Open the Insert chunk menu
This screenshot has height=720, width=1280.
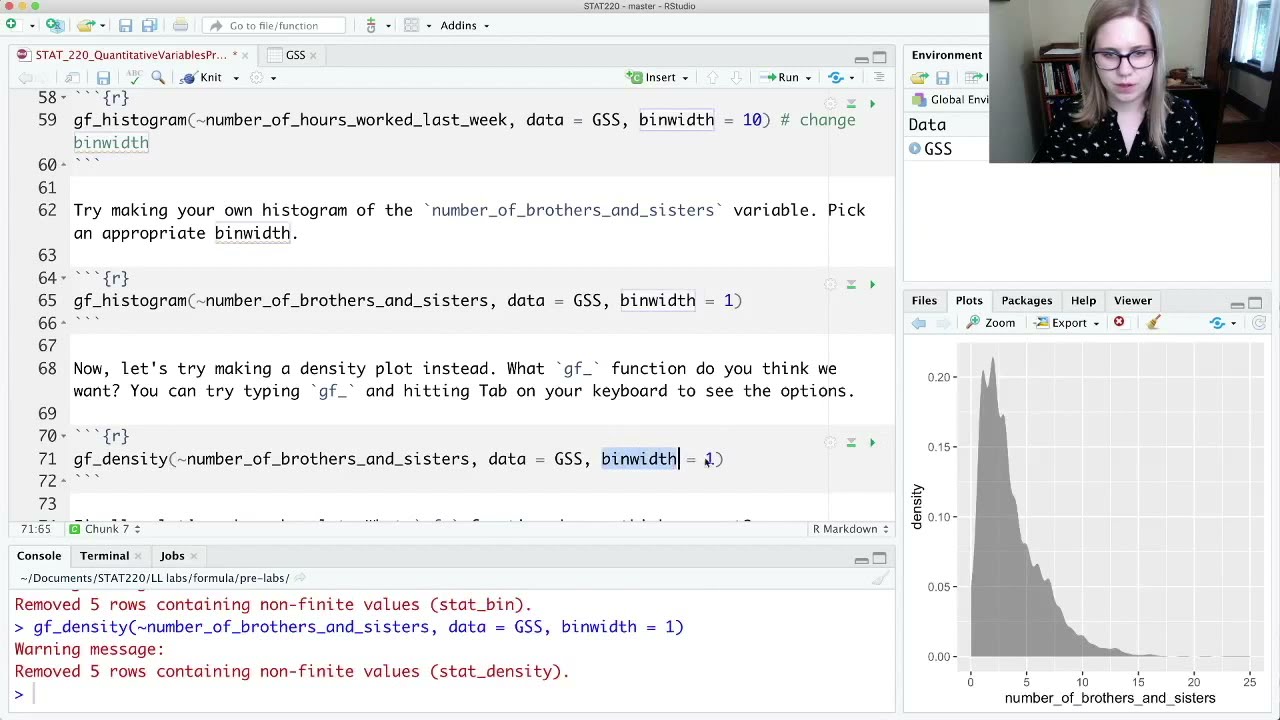click(x=657, y=77)
